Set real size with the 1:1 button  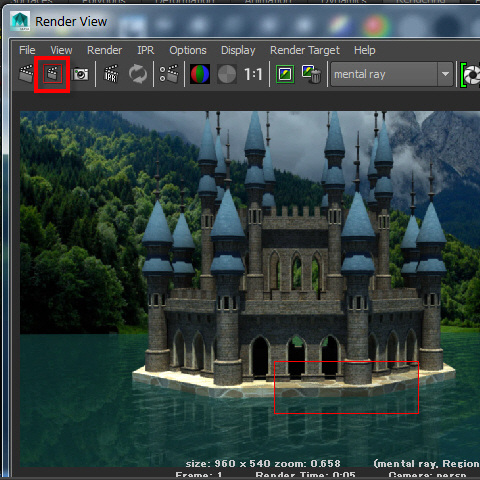coord(253,74)
